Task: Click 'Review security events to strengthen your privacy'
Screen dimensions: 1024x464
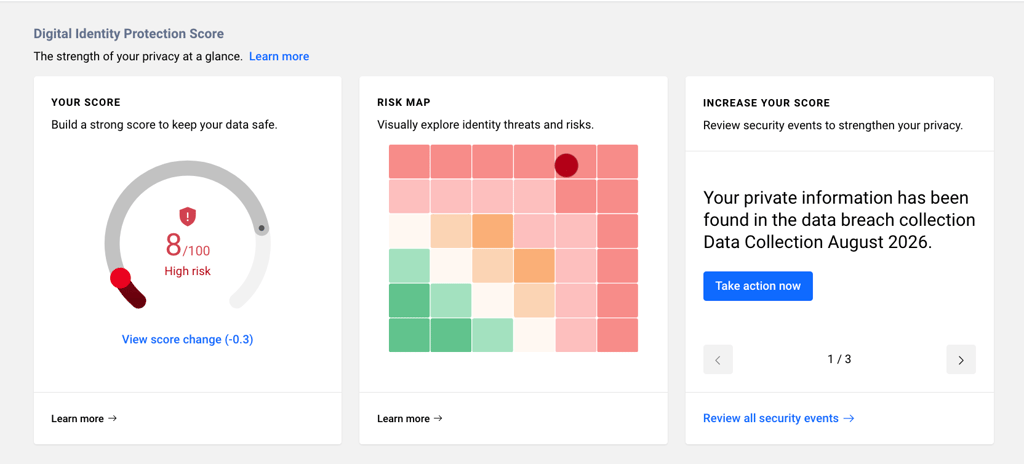Action: (x=833, y=125)
